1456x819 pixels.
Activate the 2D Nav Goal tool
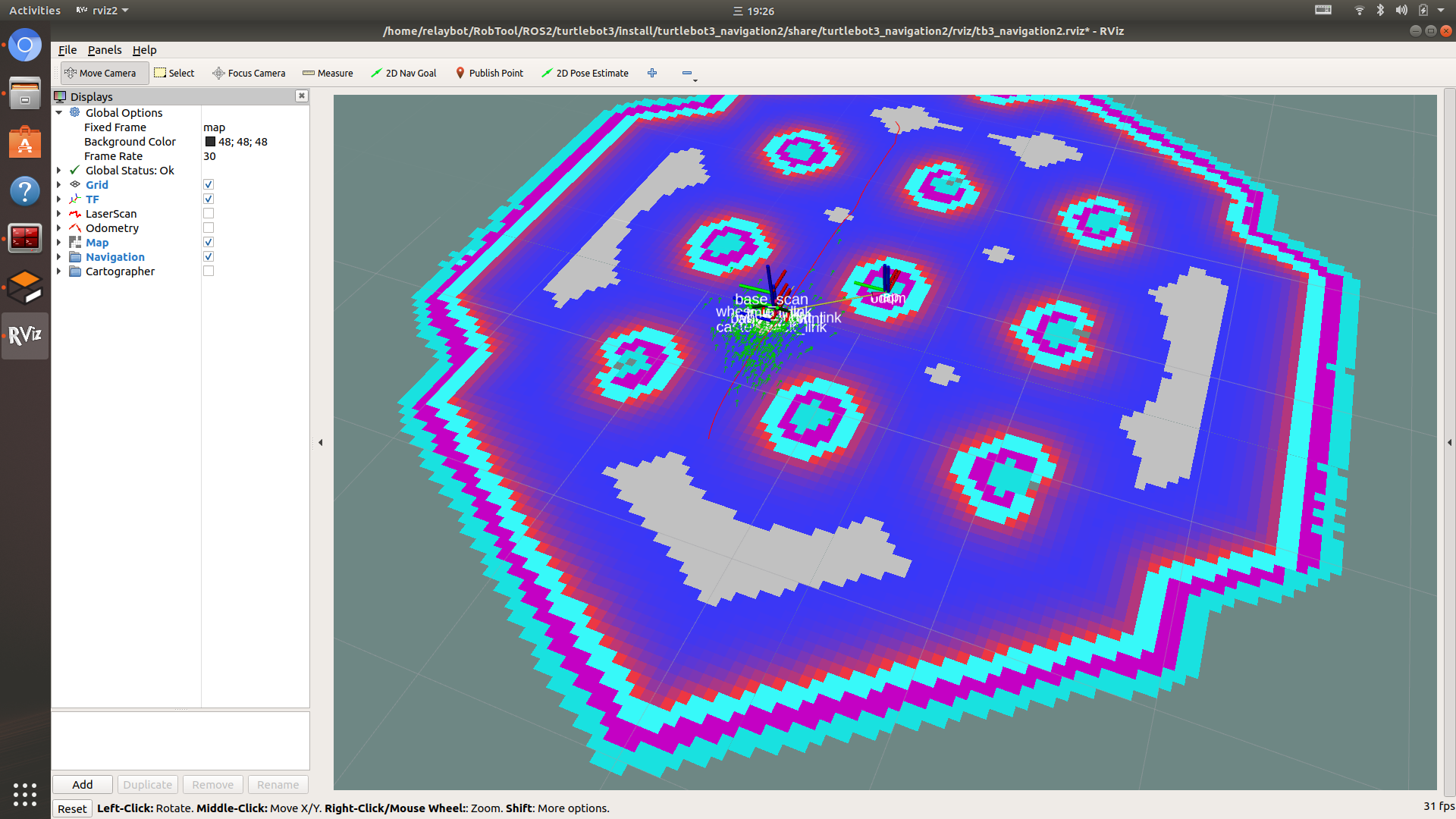(403, 73)
